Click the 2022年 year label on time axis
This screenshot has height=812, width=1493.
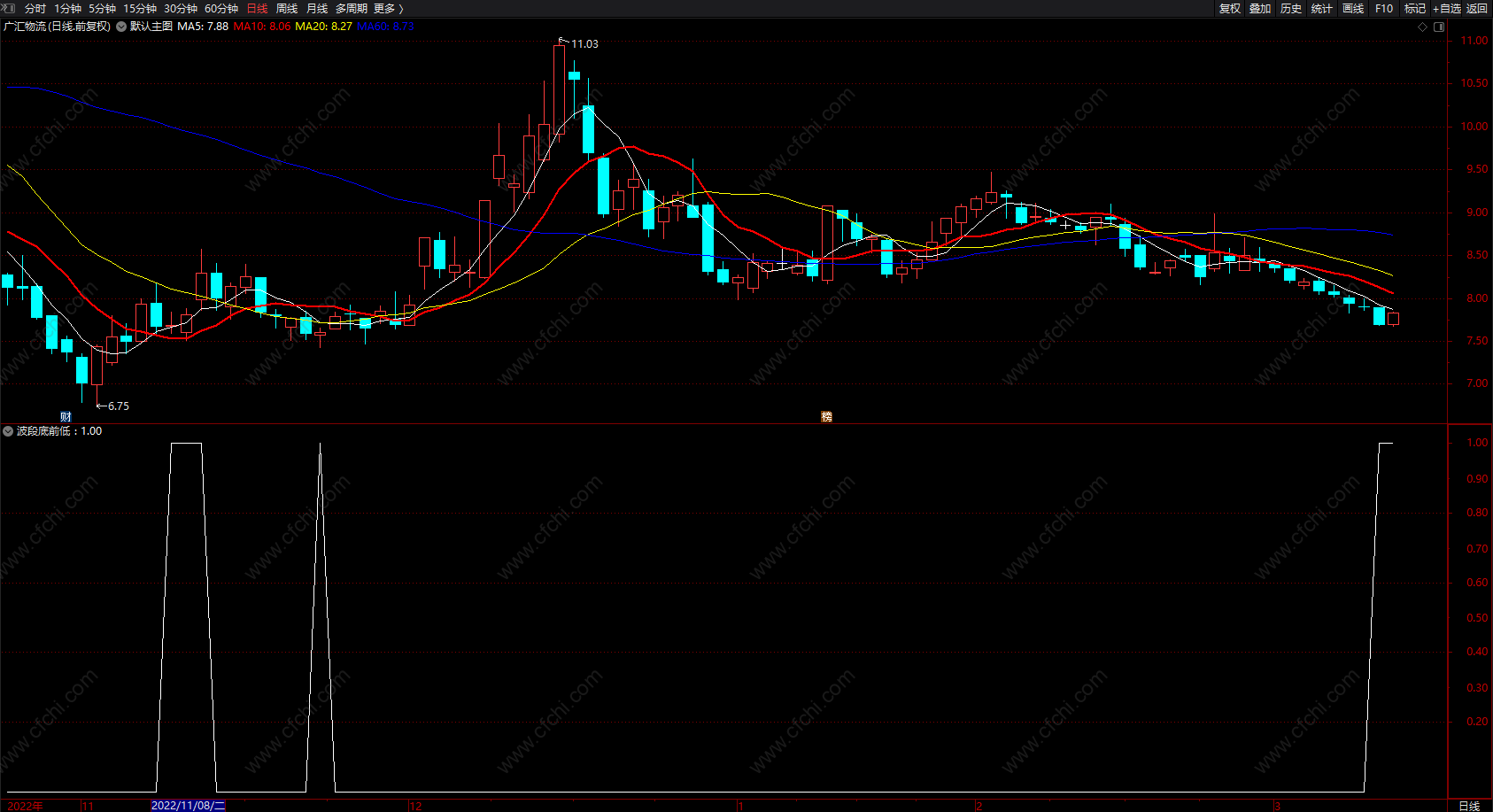[25, 806]
